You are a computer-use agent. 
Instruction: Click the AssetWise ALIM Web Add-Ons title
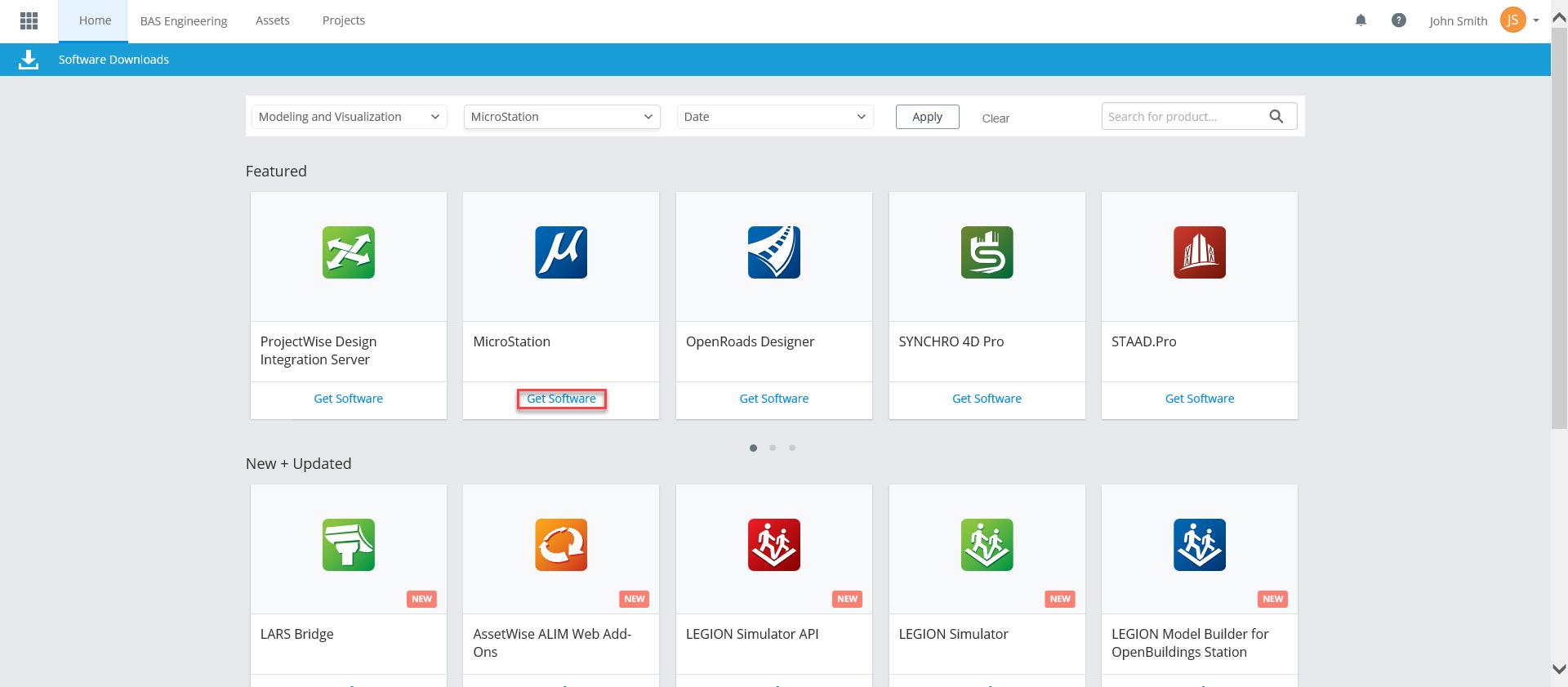point(552,643)
